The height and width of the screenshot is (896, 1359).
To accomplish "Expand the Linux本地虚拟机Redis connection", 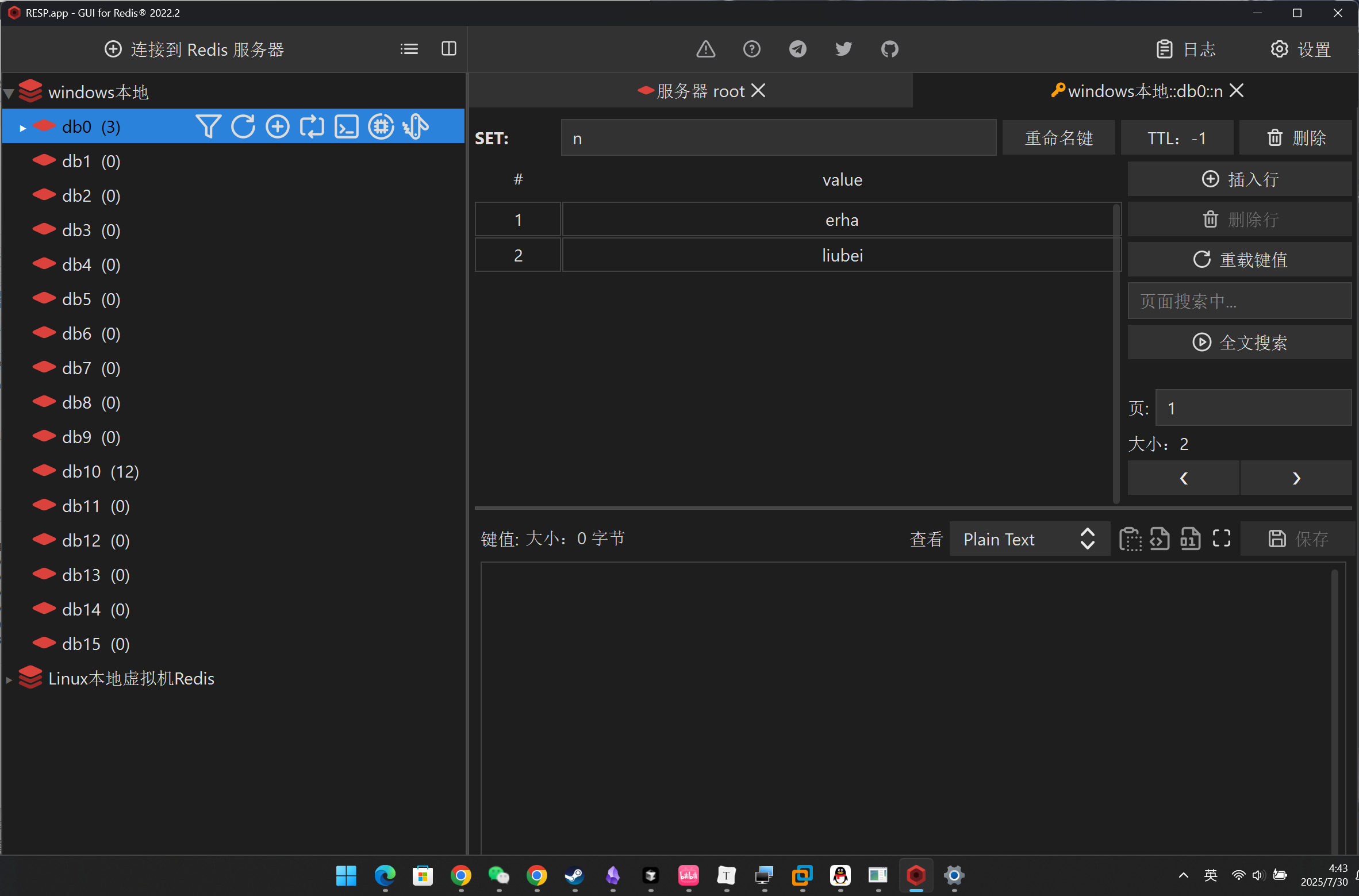I will pyautogui.click(x=9, y=679).
